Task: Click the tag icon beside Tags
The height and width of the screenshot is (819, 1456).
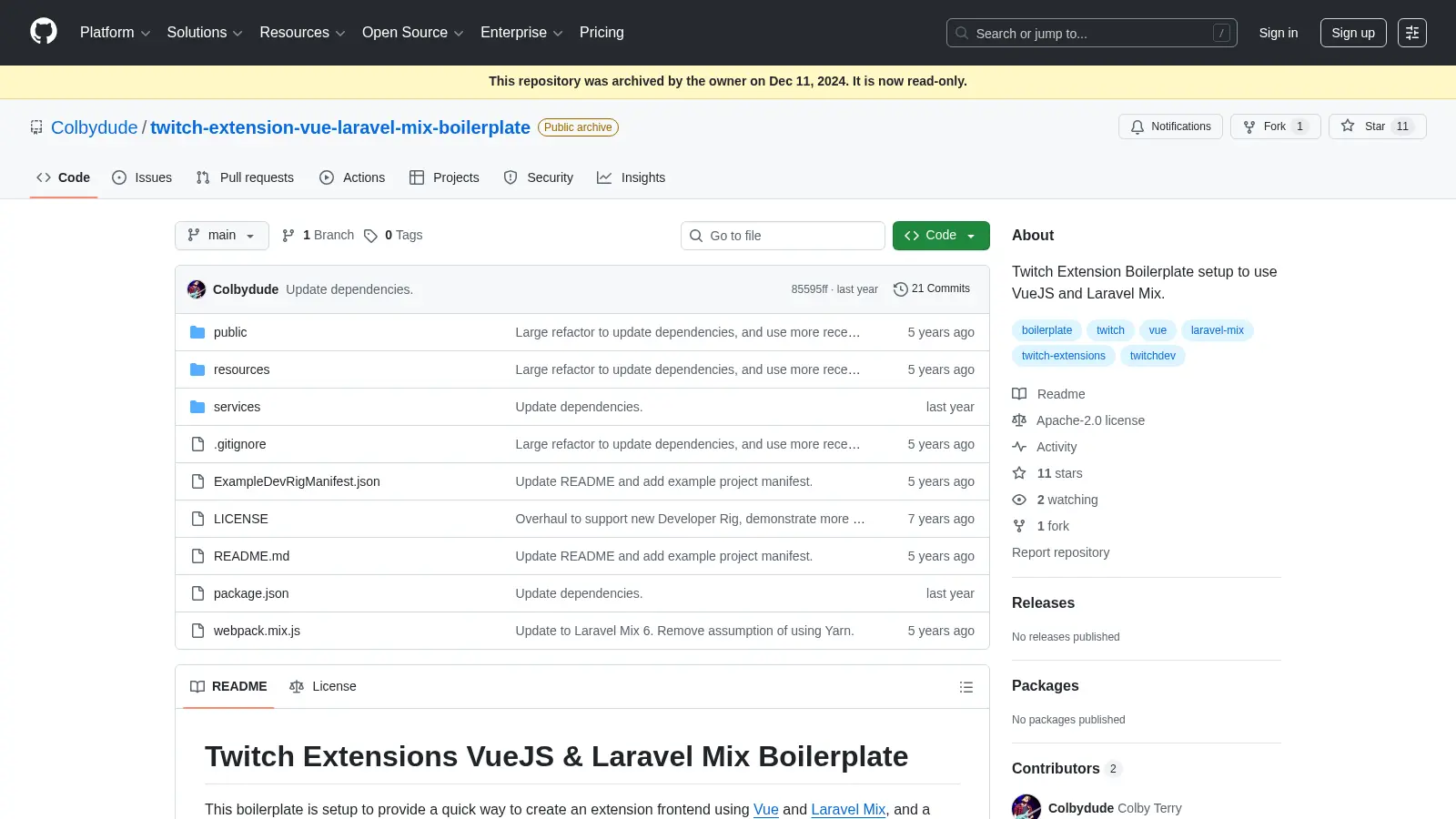Action: pyautogui.click(x=370, y=236)
